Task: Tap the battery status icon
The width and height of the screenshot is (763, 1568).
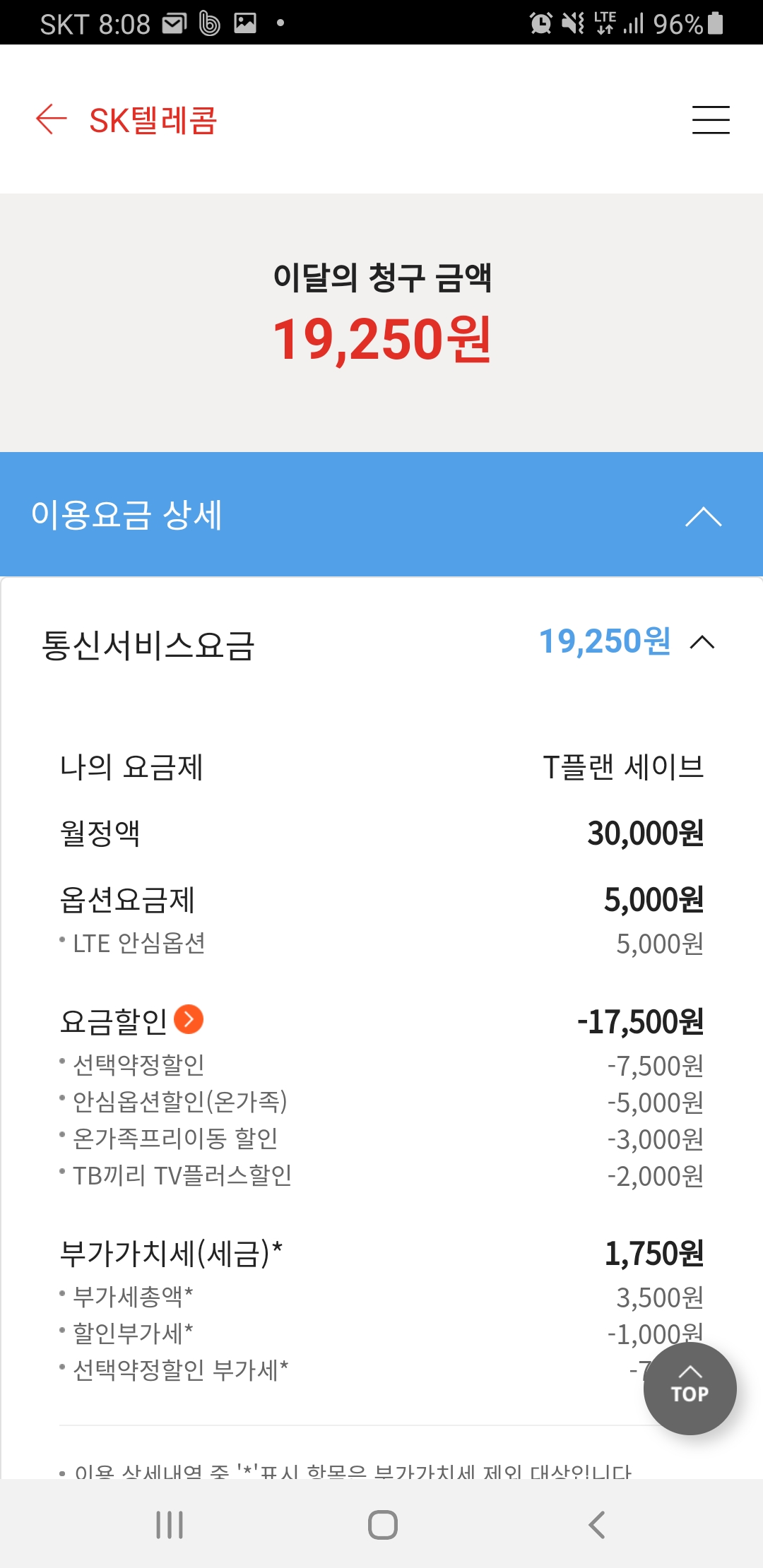Action: point(716,24)
